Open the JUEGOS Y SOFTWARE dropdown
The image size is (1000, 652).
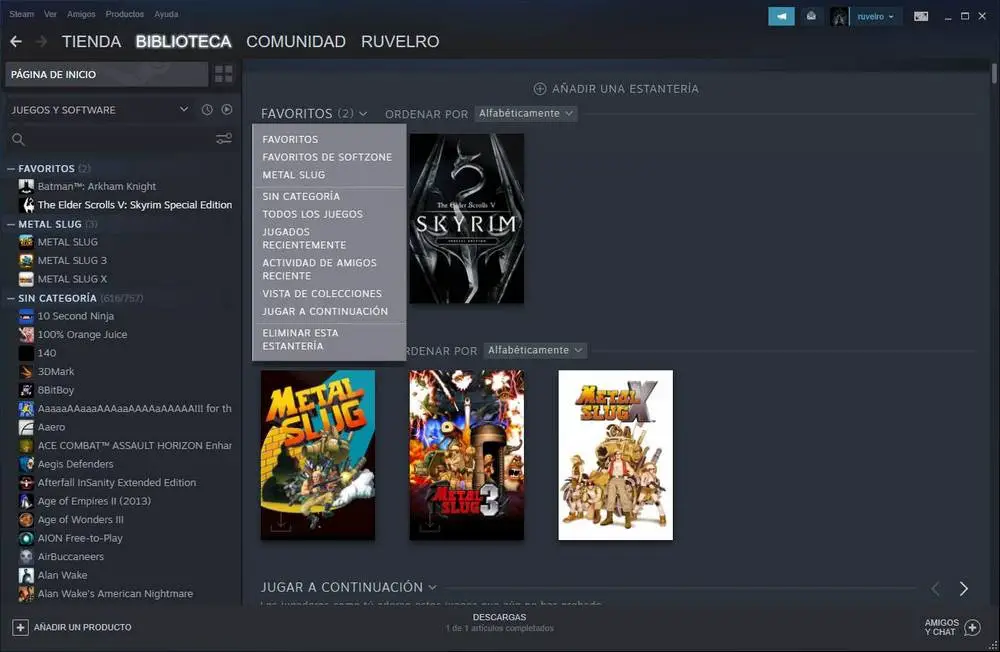click(99, 110)
